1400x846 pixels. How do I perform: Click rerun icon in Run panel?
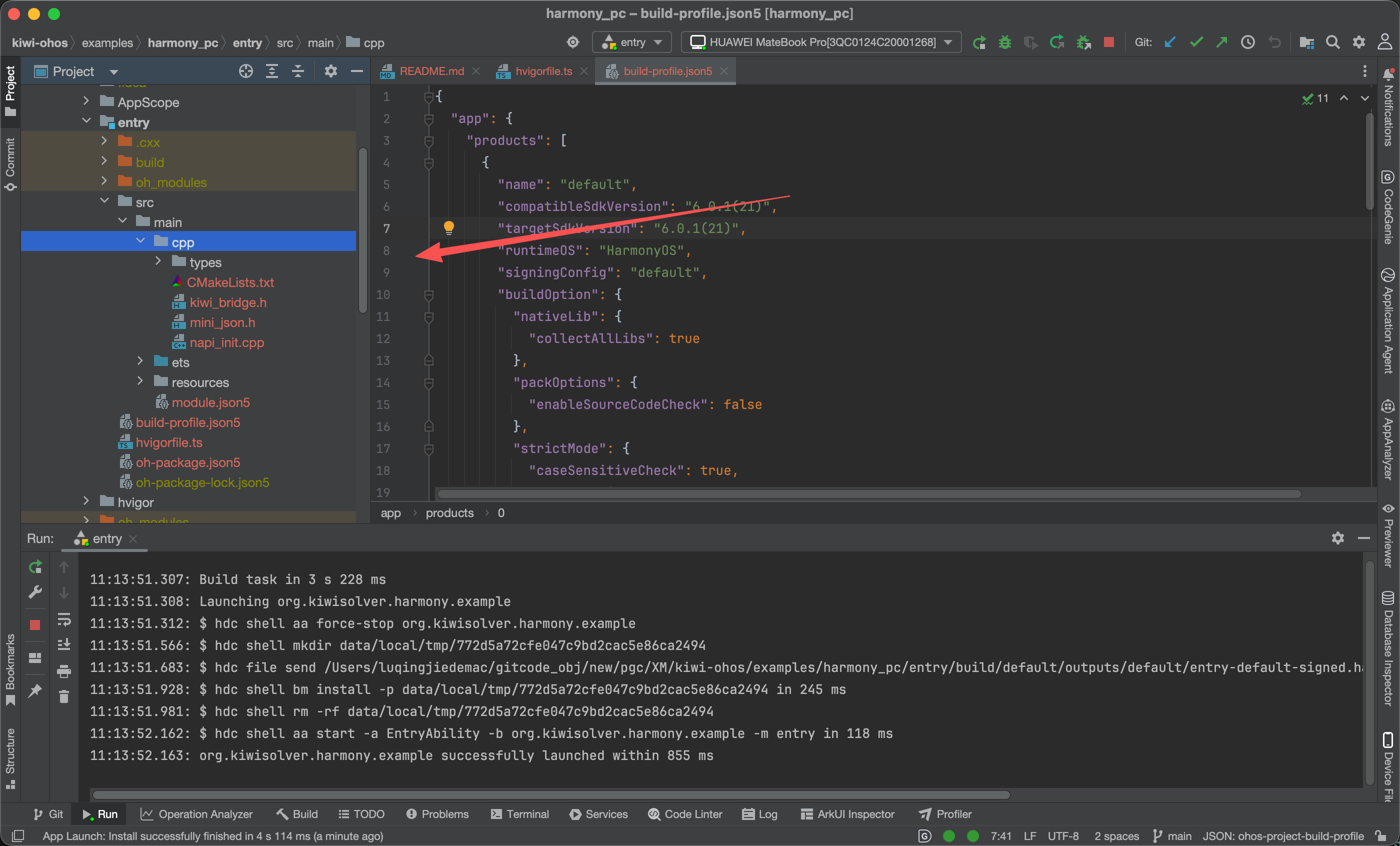(35, 567)
